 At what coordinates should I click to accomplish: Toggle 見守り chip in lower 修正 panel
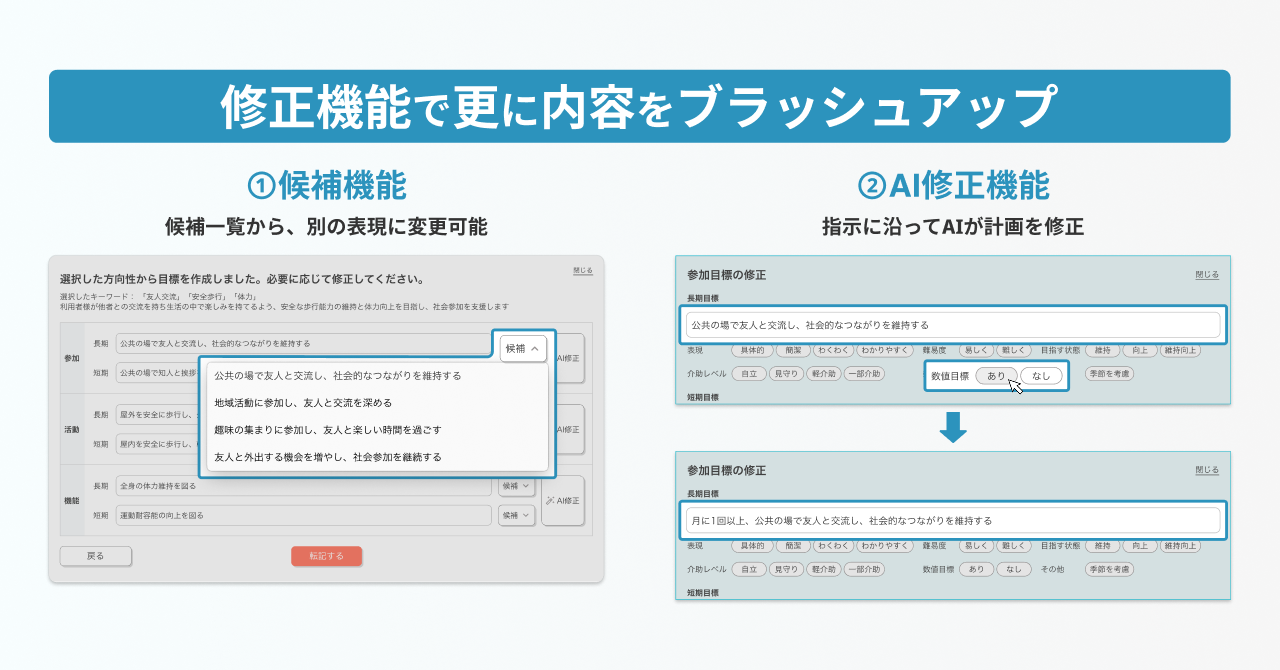coord(786,569)
